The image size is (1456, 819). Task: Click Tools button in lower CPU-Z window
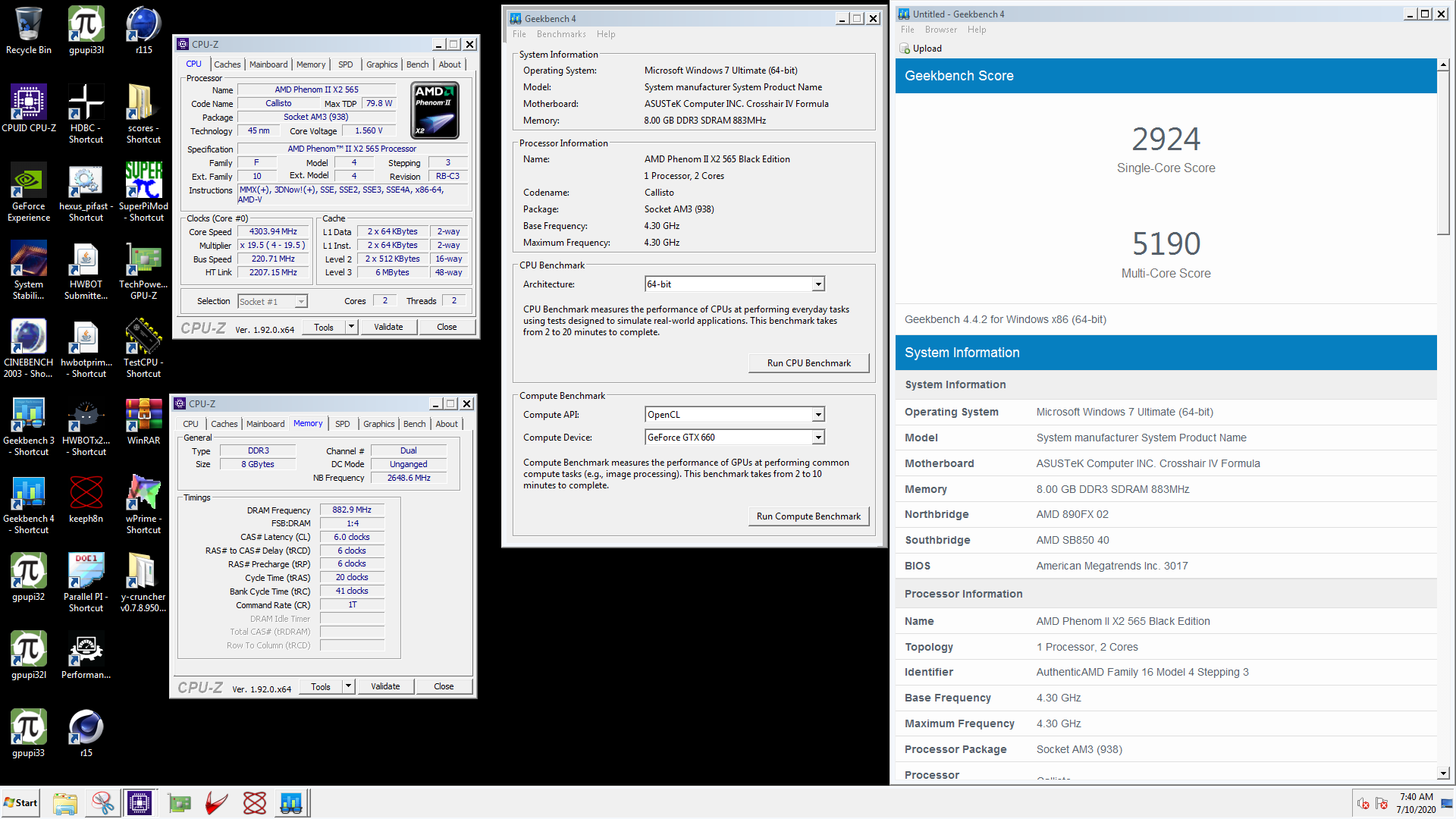pos(321,686)
